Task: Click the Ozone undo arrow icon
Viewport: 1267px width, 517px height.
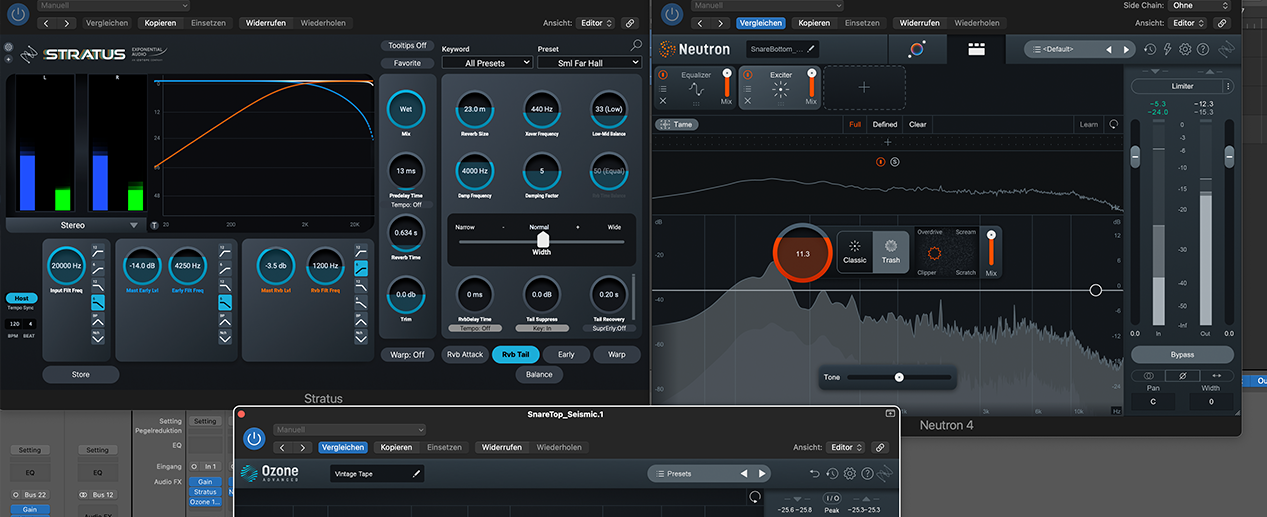Action: [x=815, y=473]
